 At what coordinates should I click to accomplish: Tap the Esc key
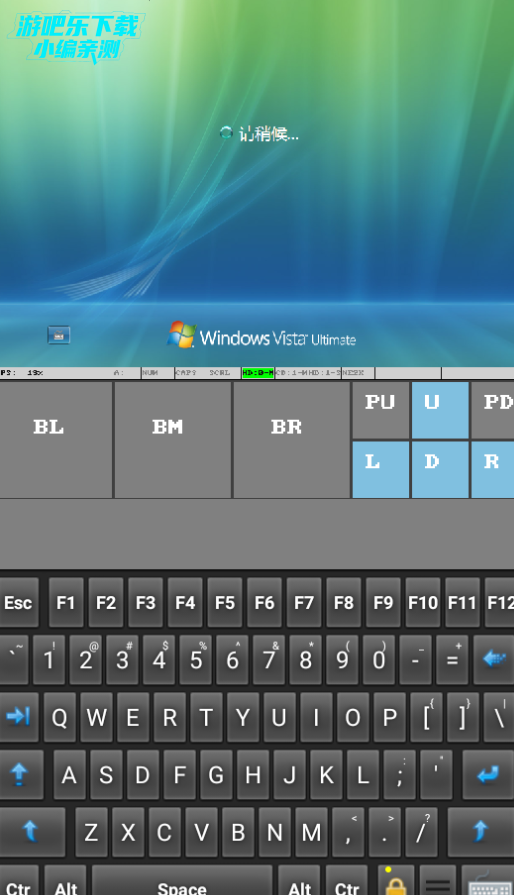pos(19,603)
